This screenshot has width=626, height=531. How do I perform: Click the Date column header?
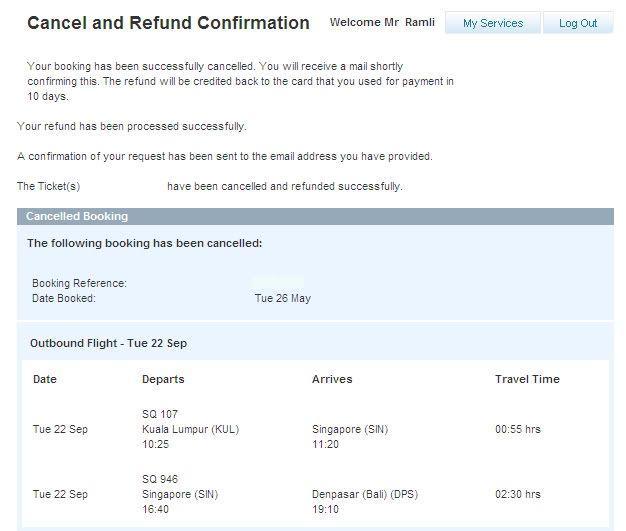point(45,379)
